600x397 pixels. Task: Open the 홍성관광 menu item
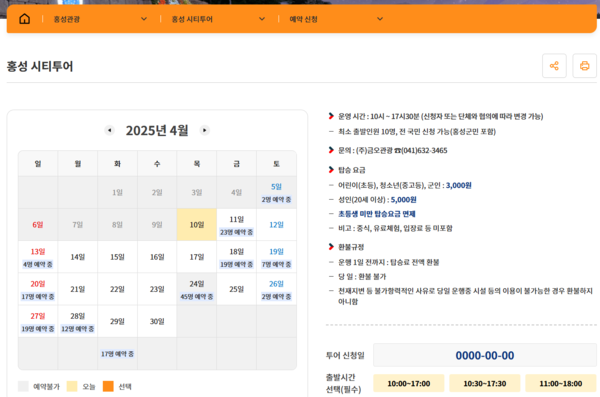coord(67,19)
